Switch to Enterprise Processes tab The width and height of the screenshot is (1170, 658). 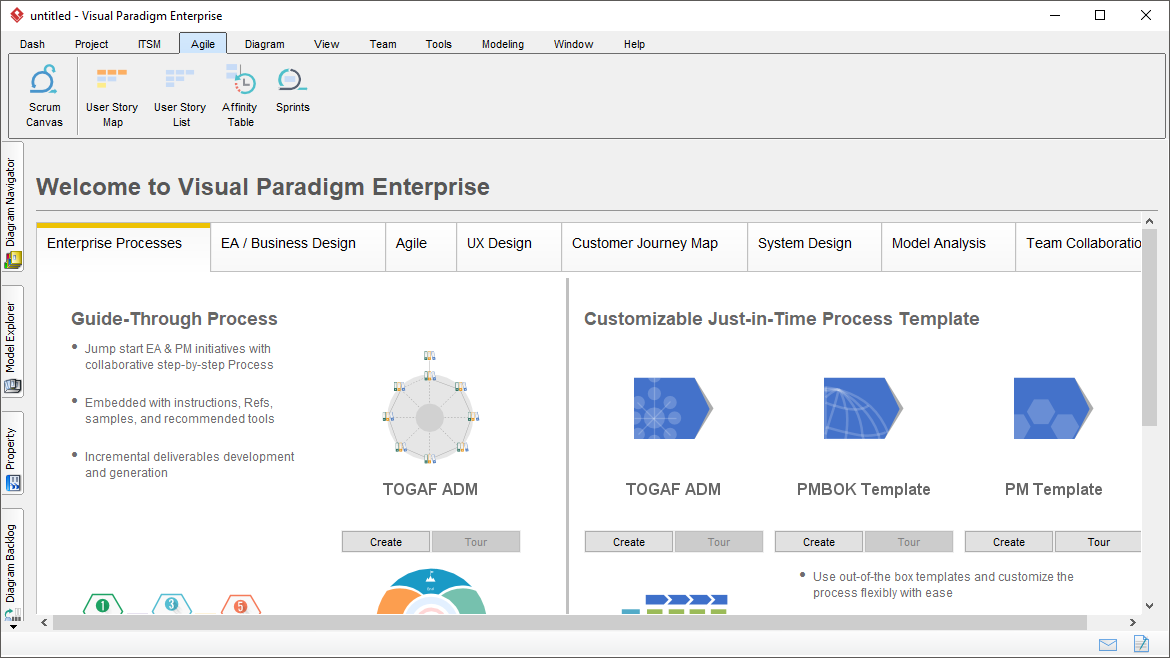click(123, 246)
